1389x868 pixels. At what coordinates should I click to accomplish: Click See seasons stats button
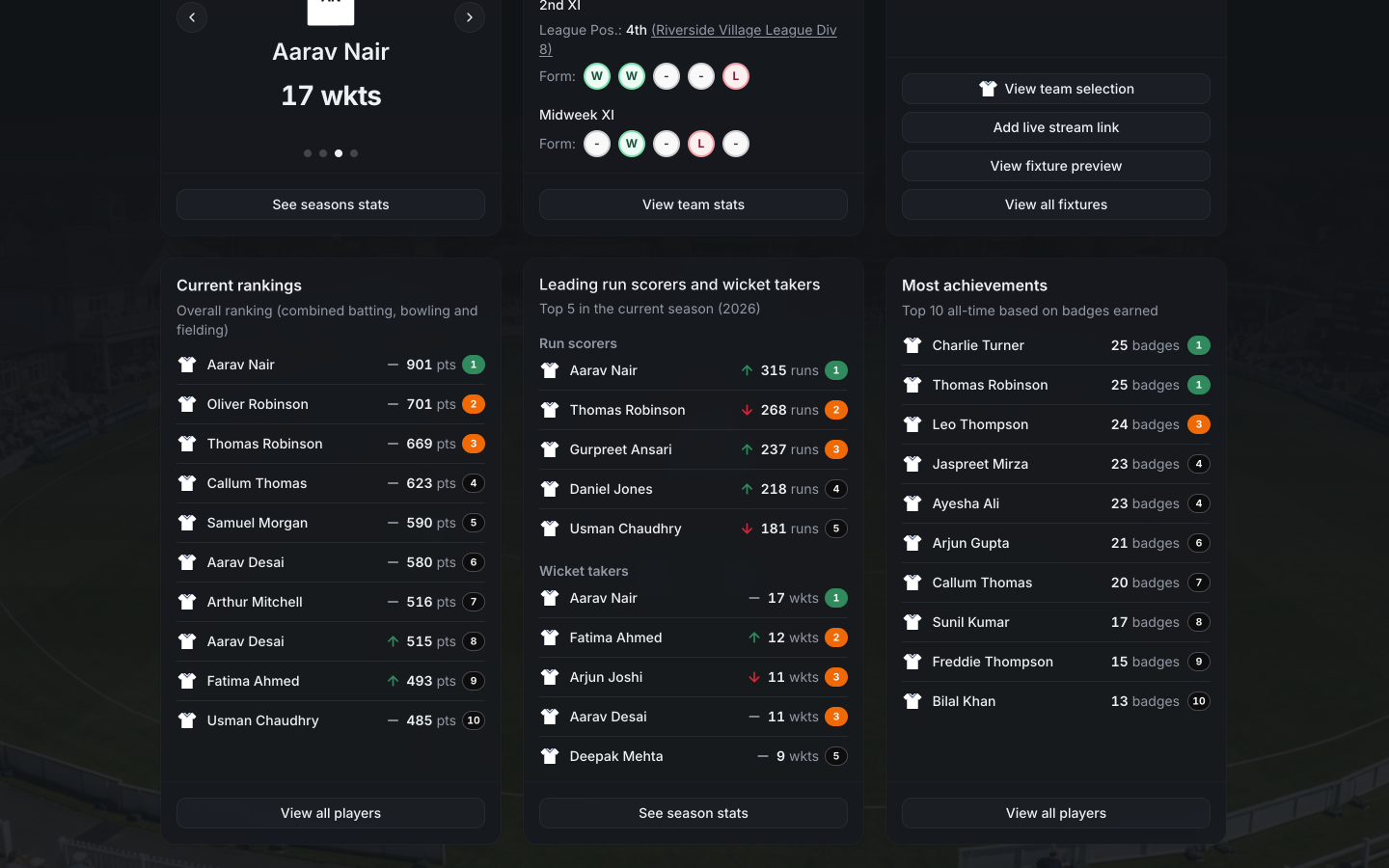331,204
